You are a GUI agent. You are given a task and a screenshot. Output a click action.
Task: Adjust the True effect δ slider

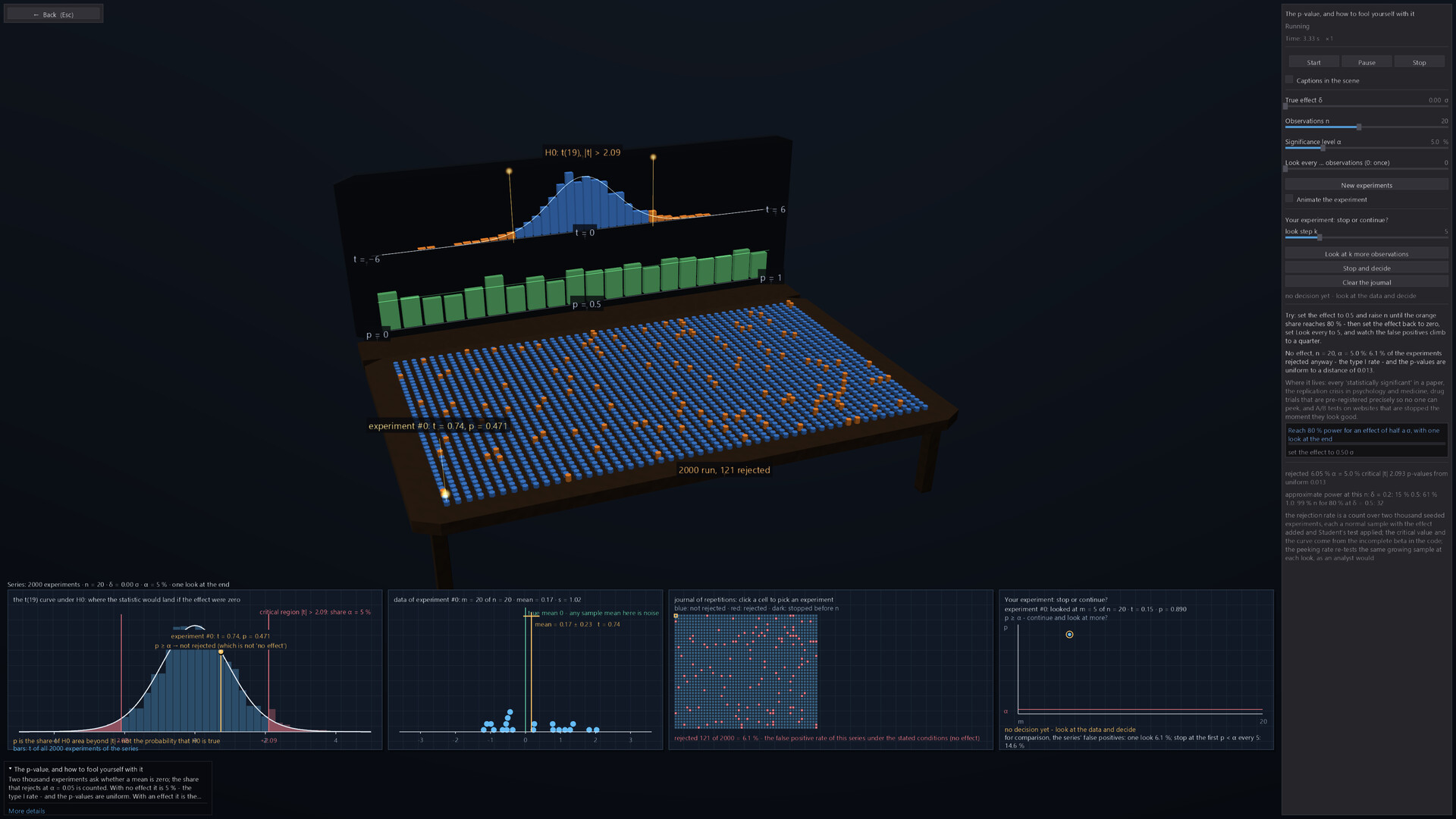[1367, 106]
